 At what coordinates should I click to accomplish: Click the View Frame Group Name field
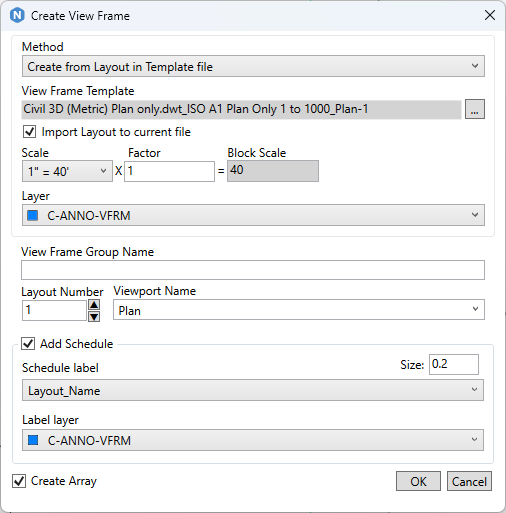coord(253,270)
